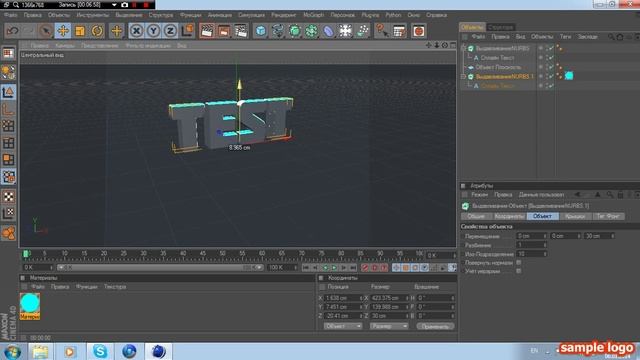
Task: Open the Plugins menu
Action: tap(370, 15)
